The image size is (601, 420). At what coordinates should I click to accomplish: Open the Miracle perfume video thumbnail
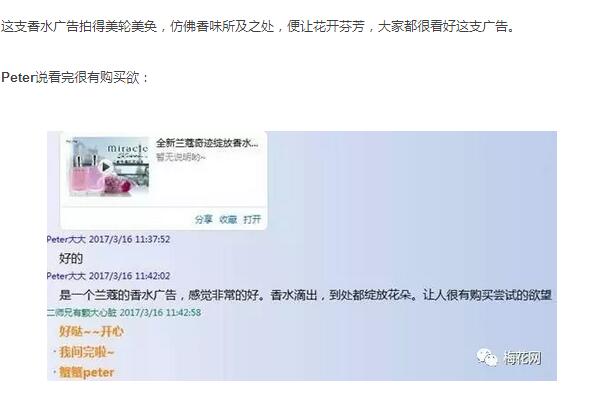(x=109, y=166)
